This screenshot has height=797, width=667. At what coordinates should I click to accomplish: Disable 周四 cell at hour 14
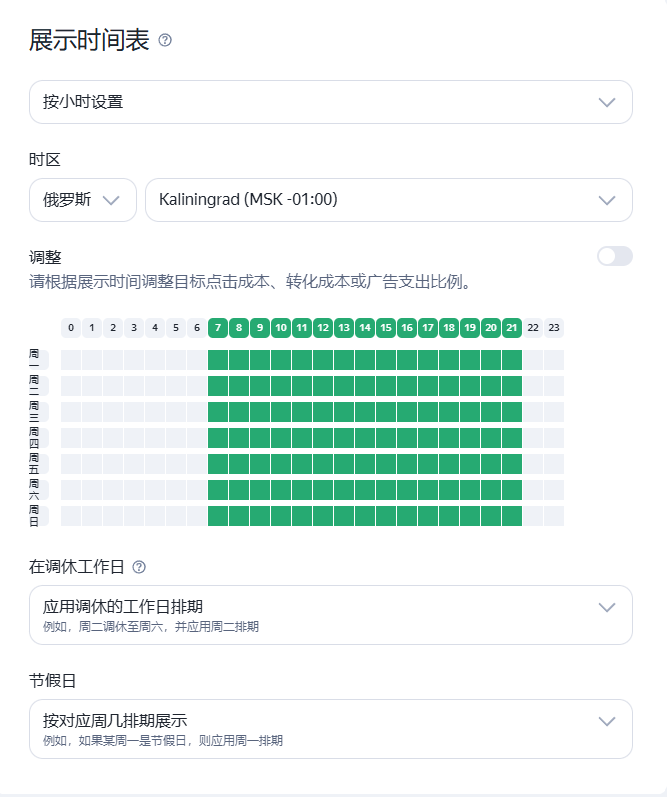click(365, 438)
